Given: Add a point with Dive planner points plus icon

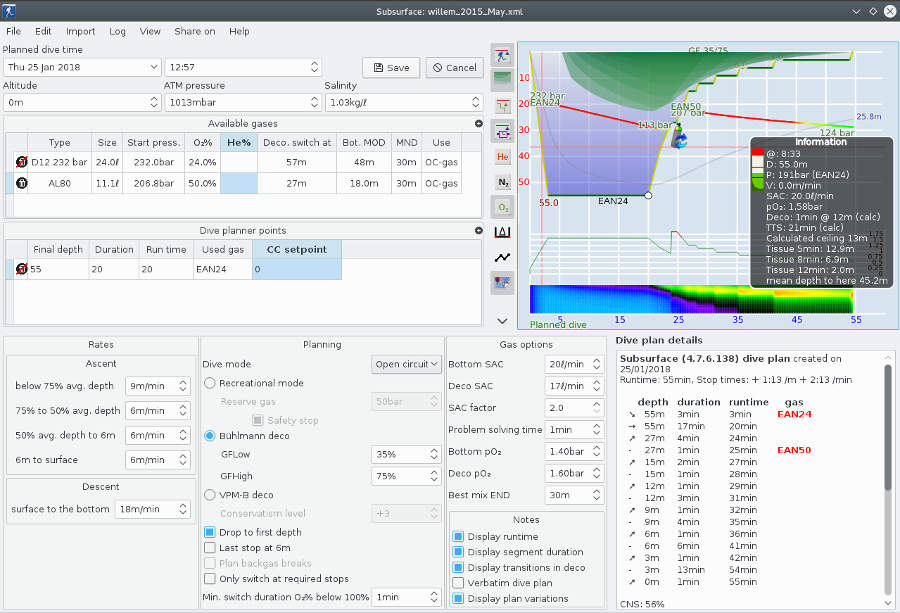Looking at the screenshot, I should (479, 230).
